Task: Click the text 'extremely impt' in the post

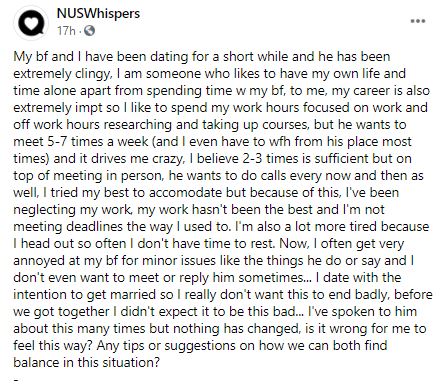Action: click(x=56, y=107)
